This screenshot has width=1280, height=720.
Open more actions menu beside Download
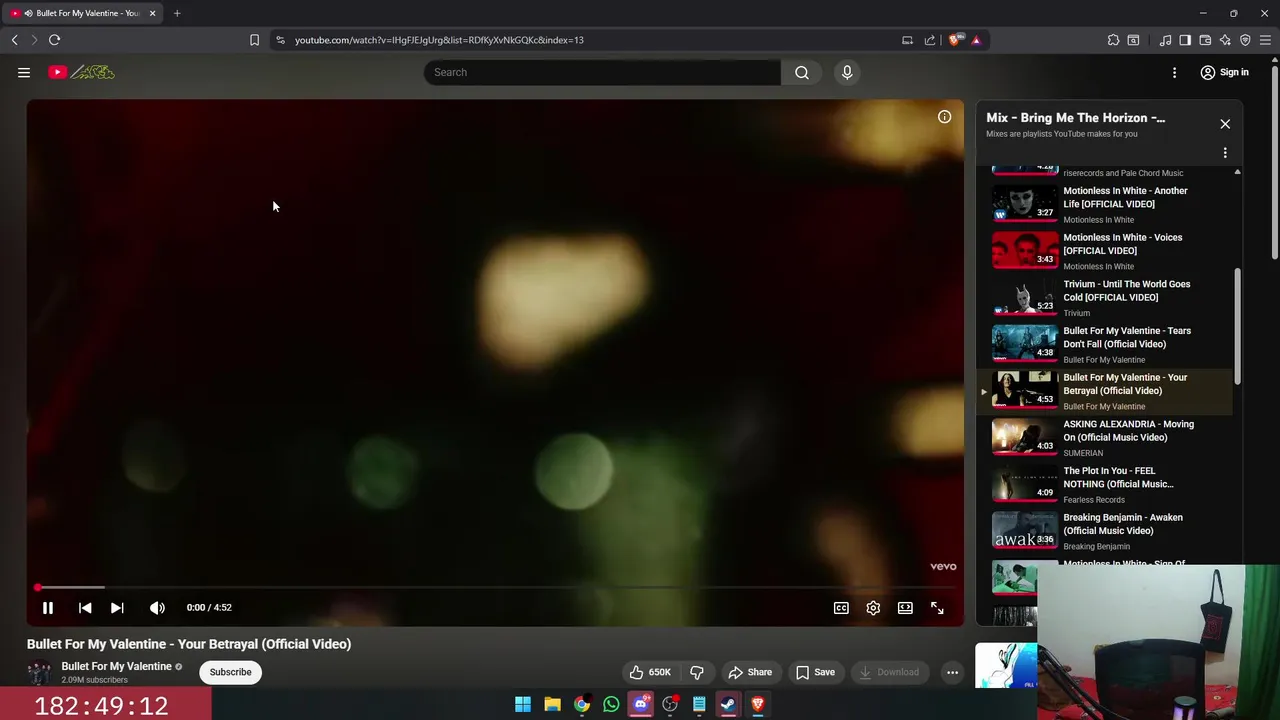(952, 672)
